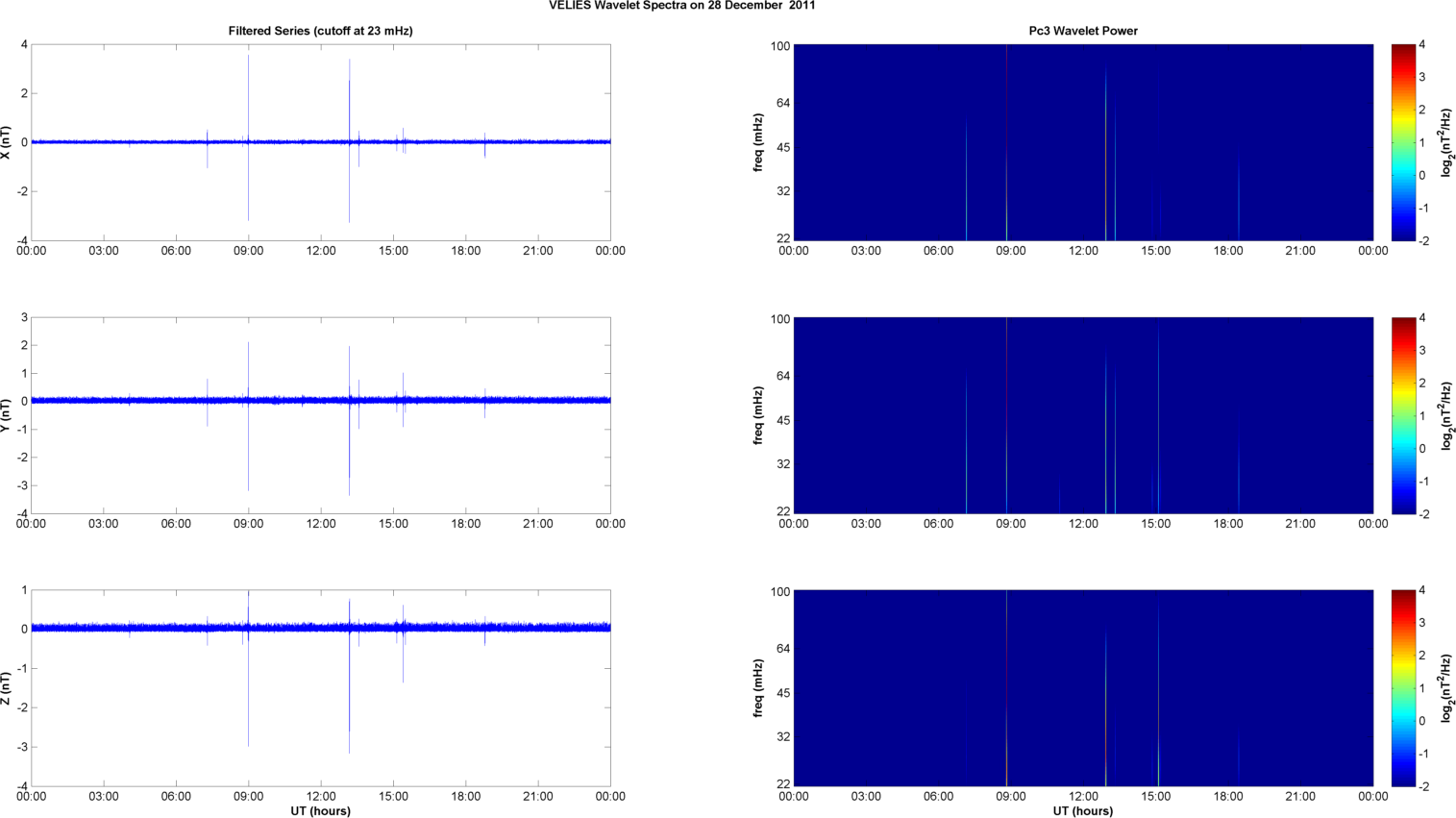
Task: Click the 09:00 spike in the X series plot
Action: [x=248, y=137]
